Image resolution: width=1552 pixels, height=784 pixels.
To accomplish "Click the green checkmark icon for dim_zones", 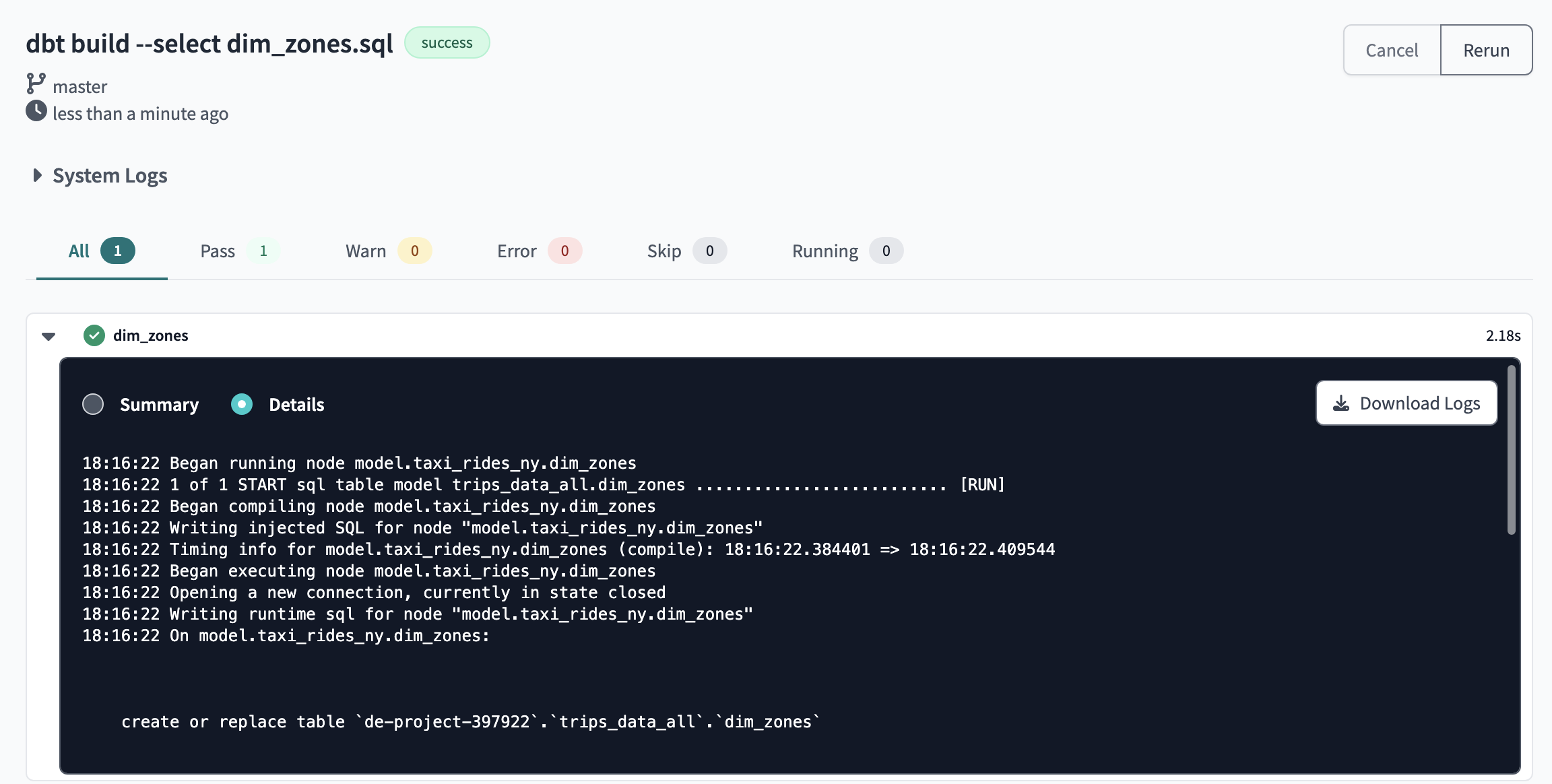I will (x=94, y=335).
